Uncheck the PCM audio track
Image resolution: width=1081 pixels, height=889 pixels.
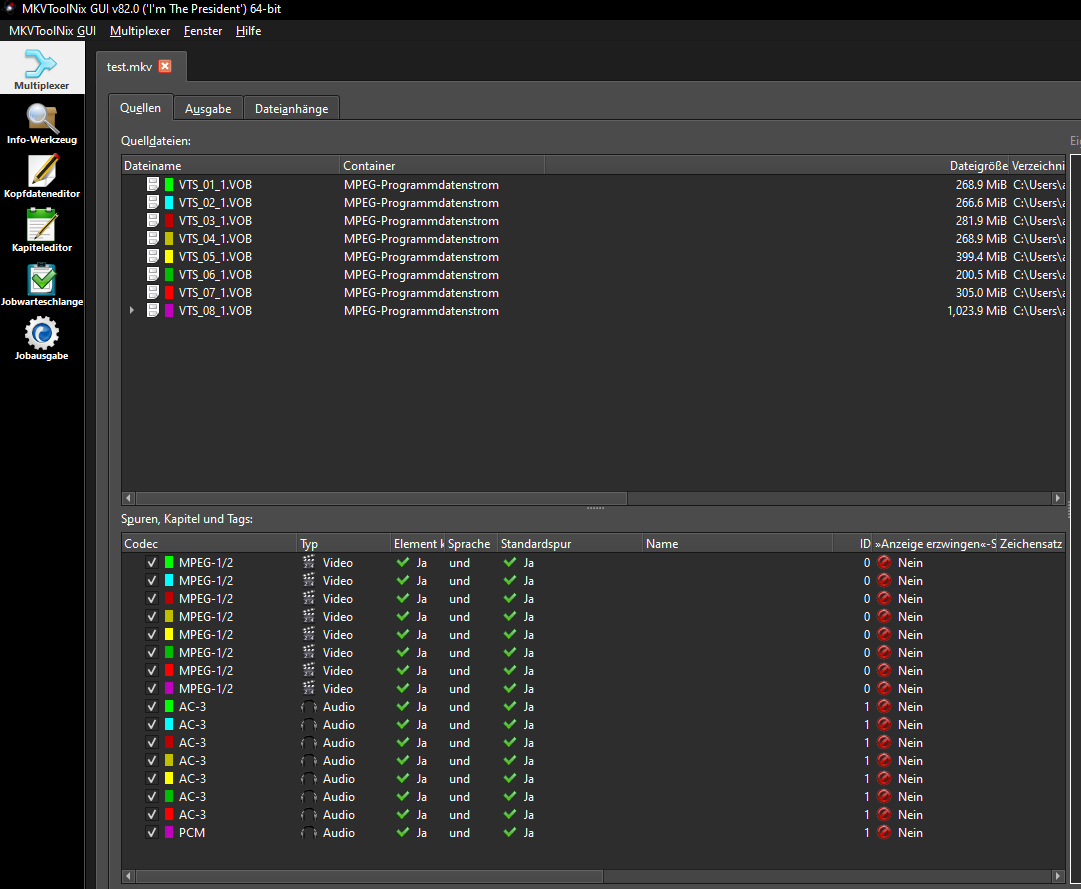coord(152,832)
